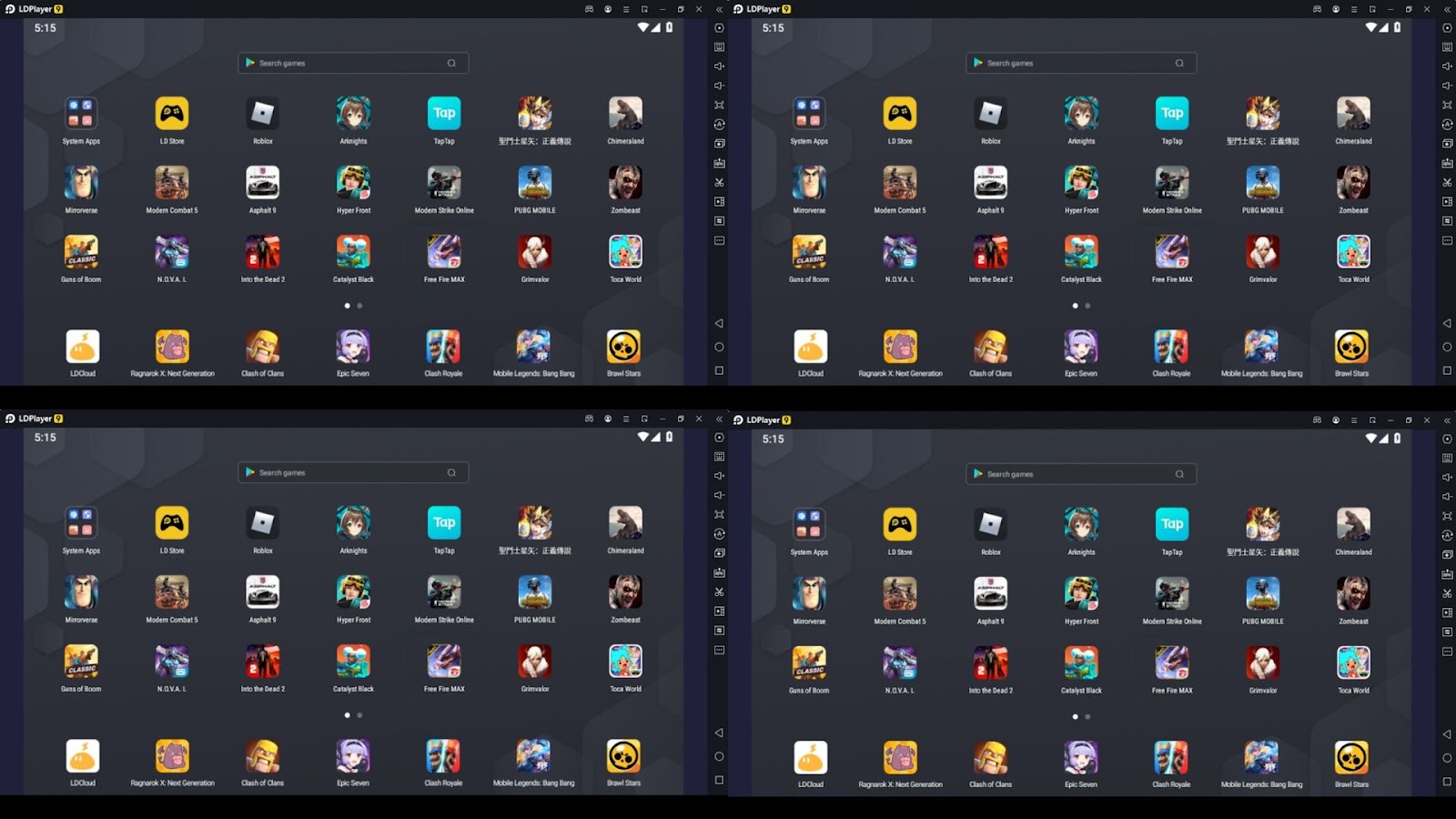The image size is (1456, 819).
Task: Open the three-dot More icon in top-left sidebar
Action: click(x=719, y=240)
